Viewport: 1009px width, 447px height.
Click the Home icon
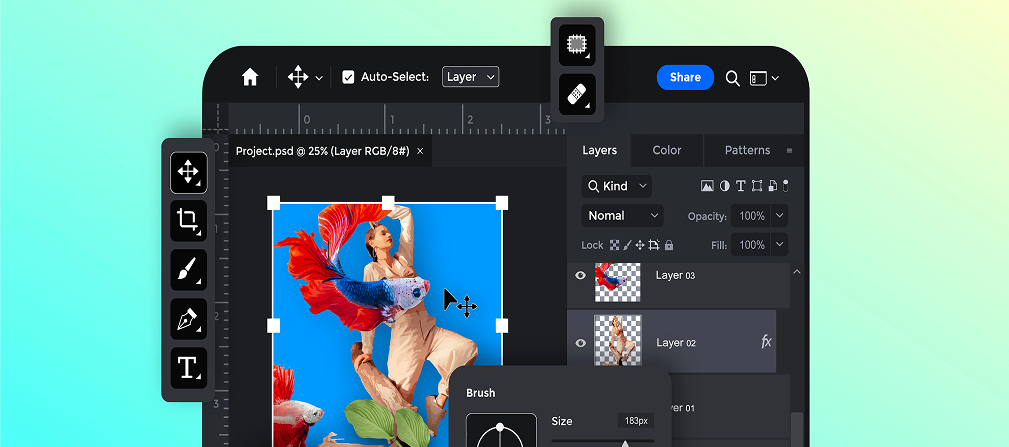click(x=250, y=77)
